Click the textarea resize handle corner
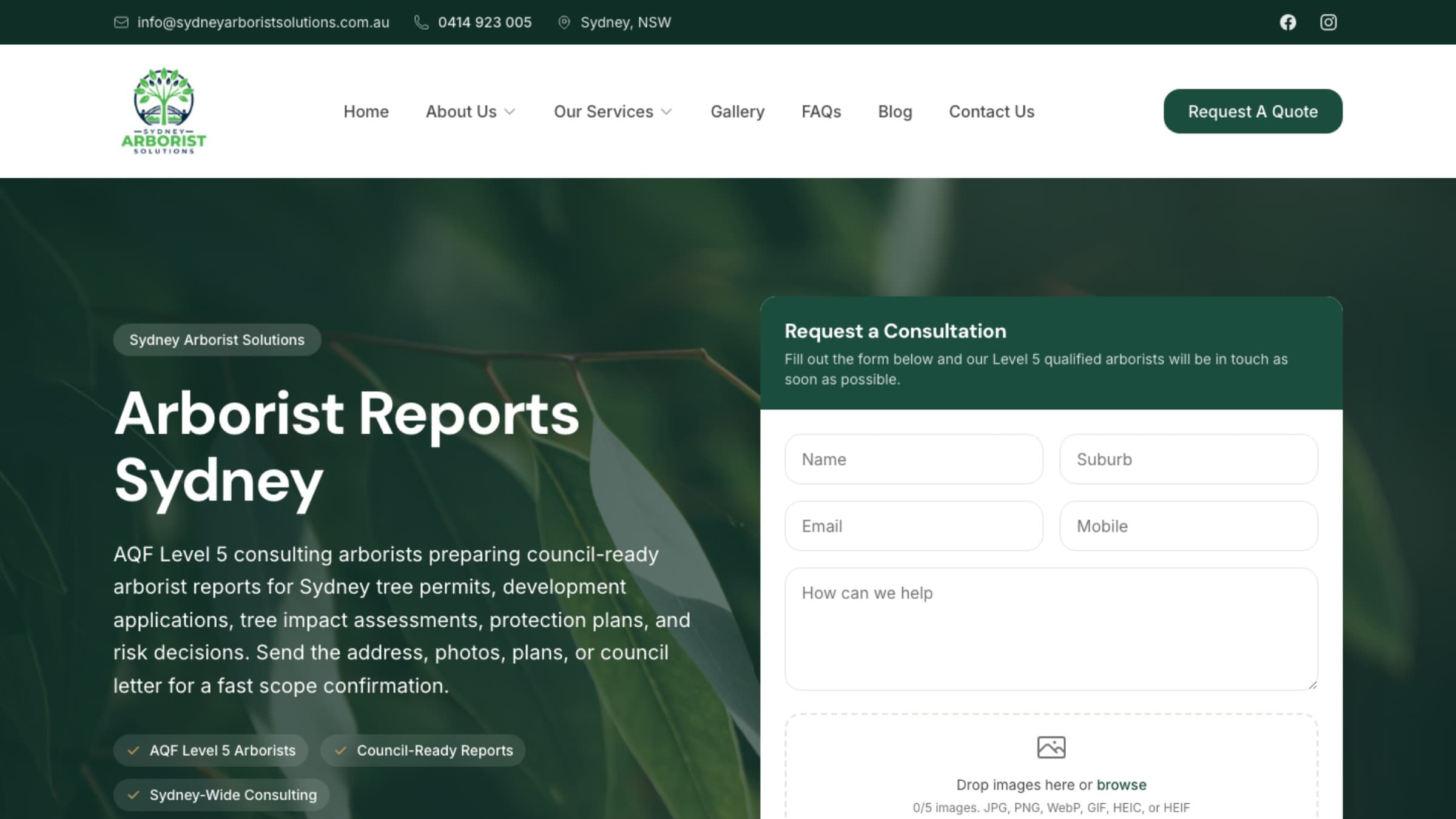The width and height of the screenshot is (1456, 819). point(1312,685)
